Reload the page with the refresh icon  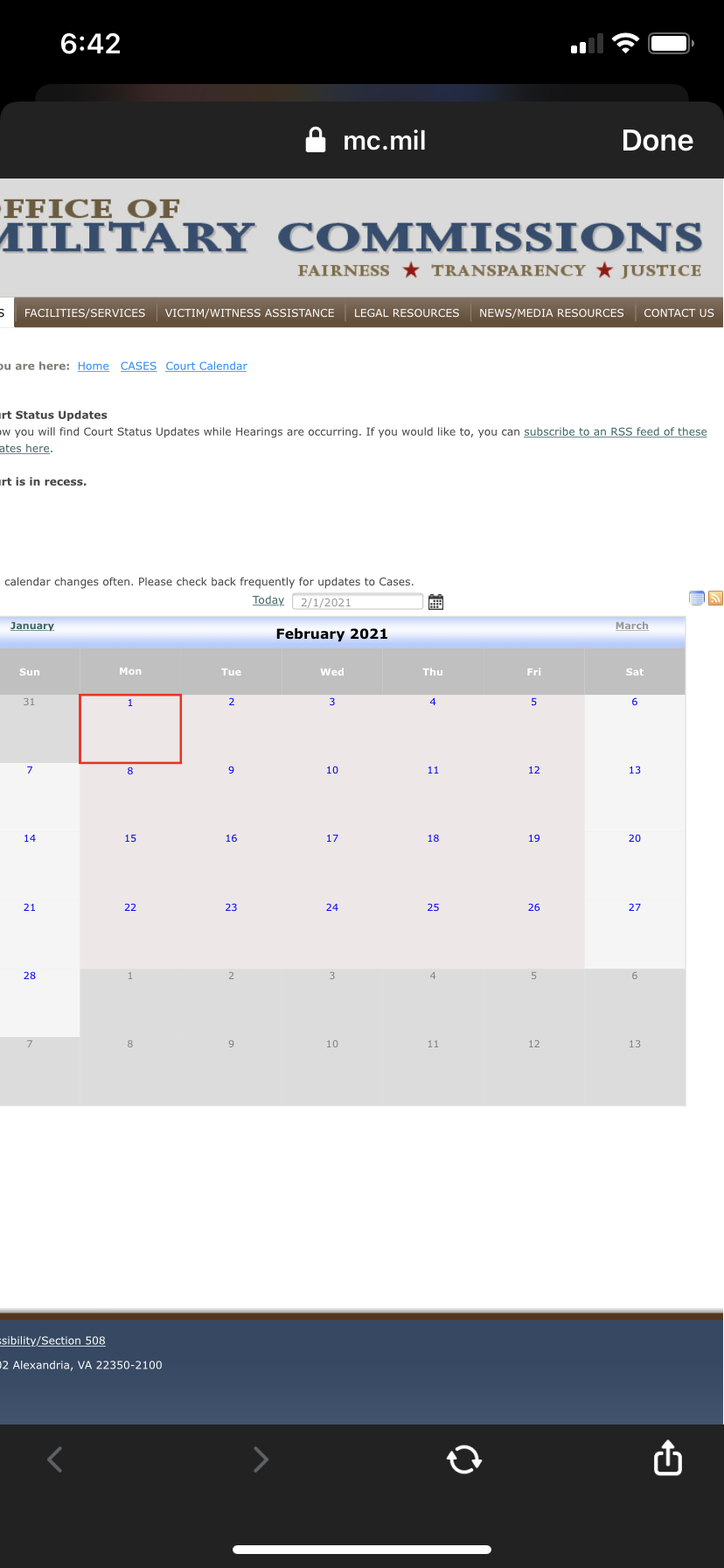pyautogui.click(x=464, y=1459)
